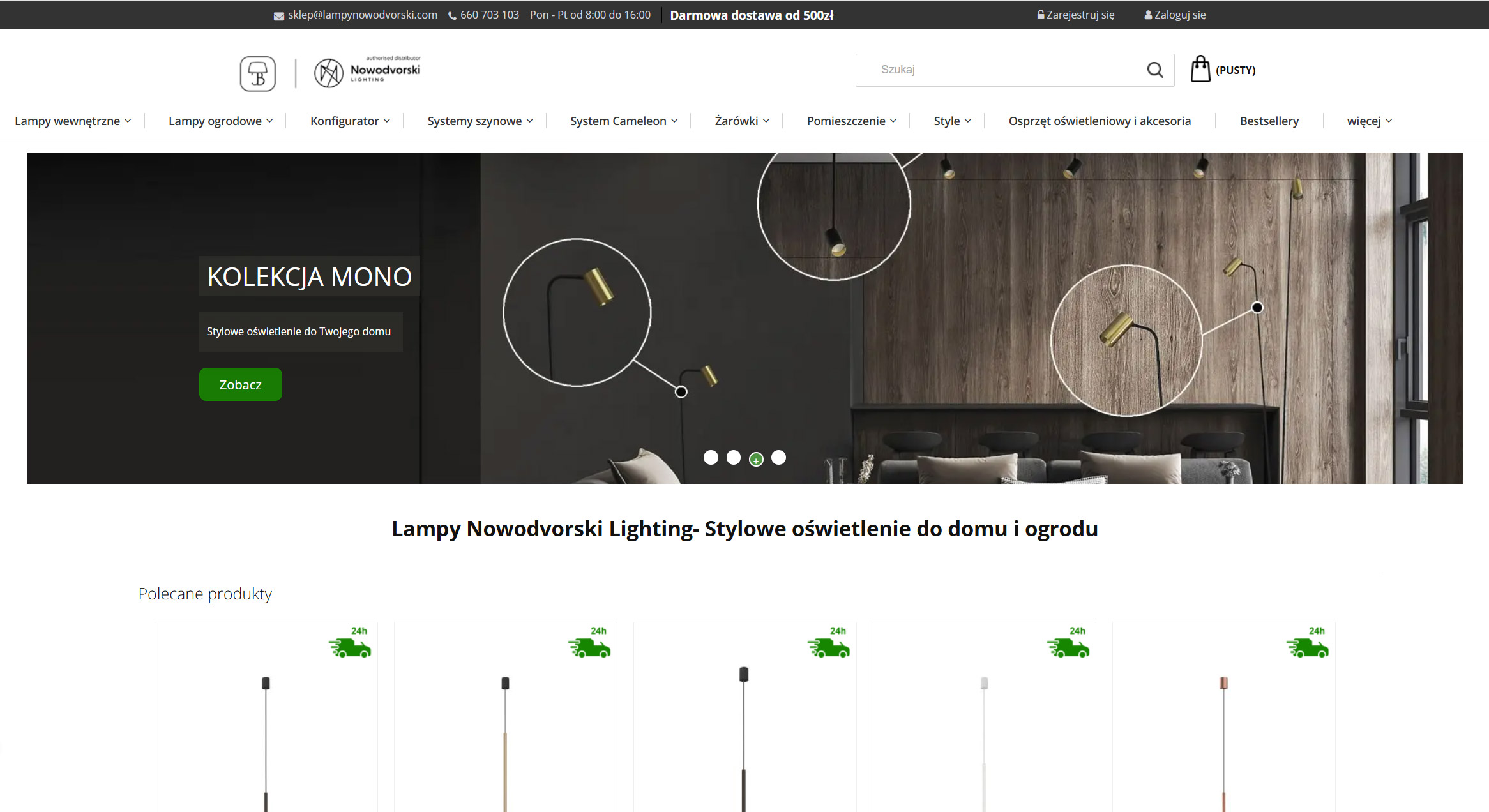
Task: Click the green 24h delivery truck on first product
Action: click(351, 647)
